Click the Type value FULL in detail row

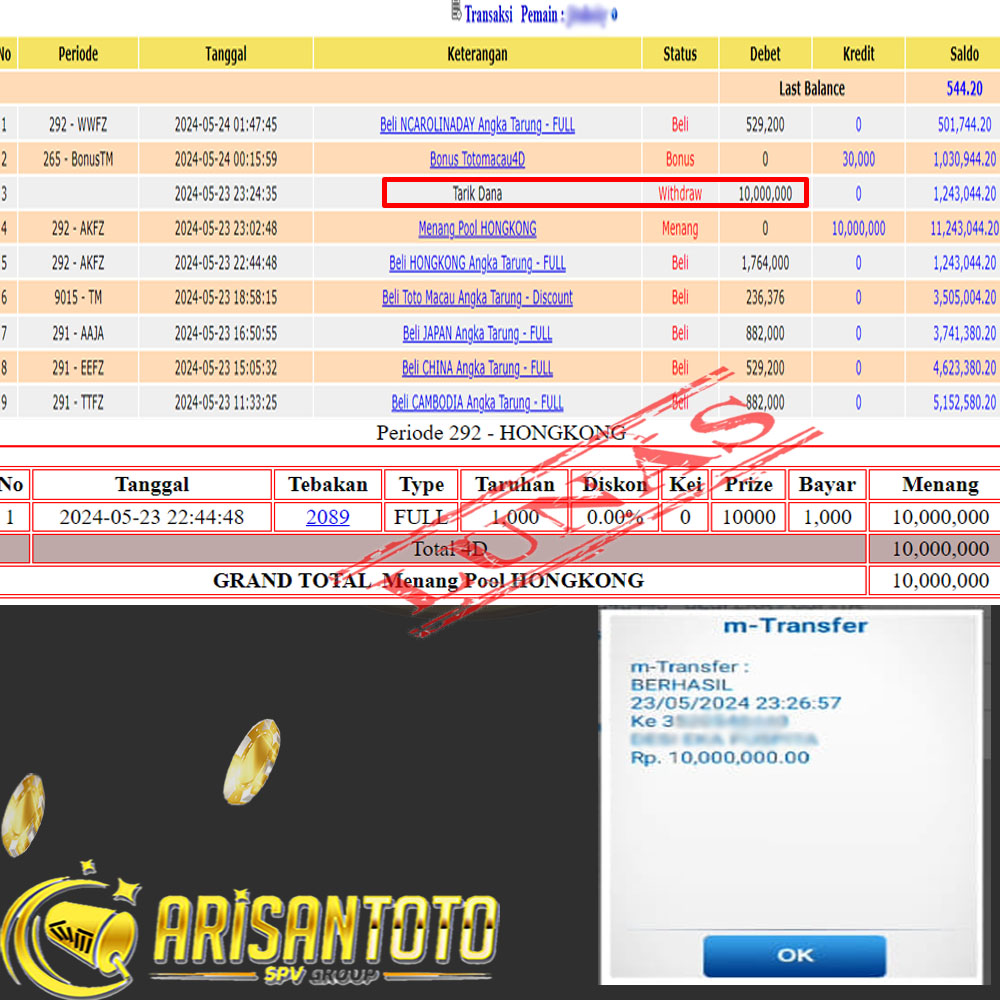click(421, 517)
